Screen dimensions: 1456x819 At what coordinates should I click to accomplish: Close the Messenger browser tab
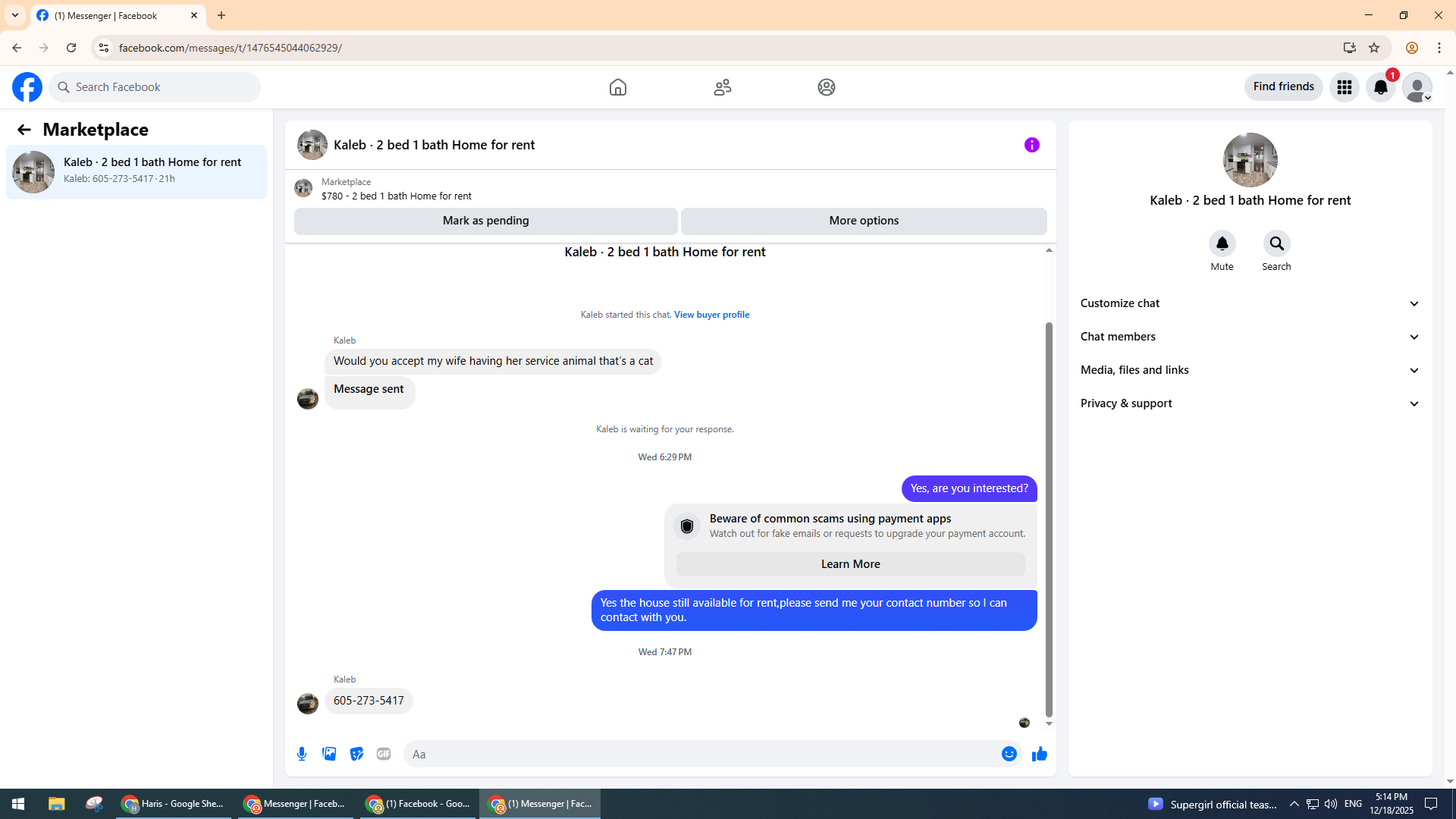(194, 15)
